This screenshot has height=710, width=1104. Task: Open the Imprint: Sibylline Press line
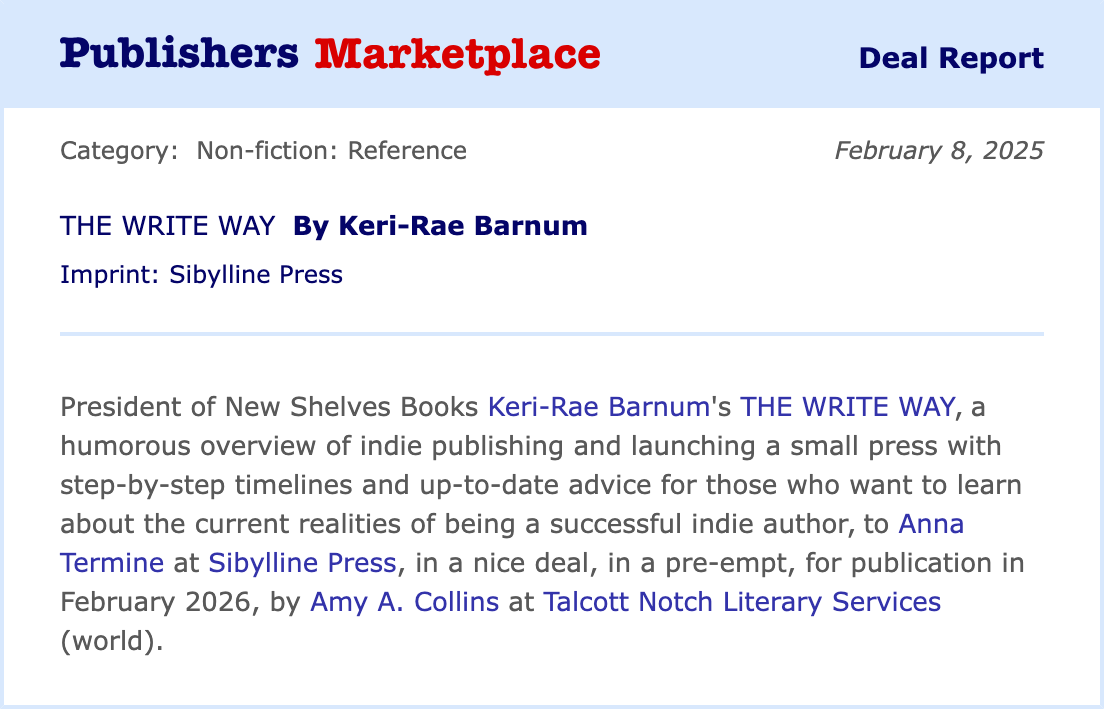point(201,274)
